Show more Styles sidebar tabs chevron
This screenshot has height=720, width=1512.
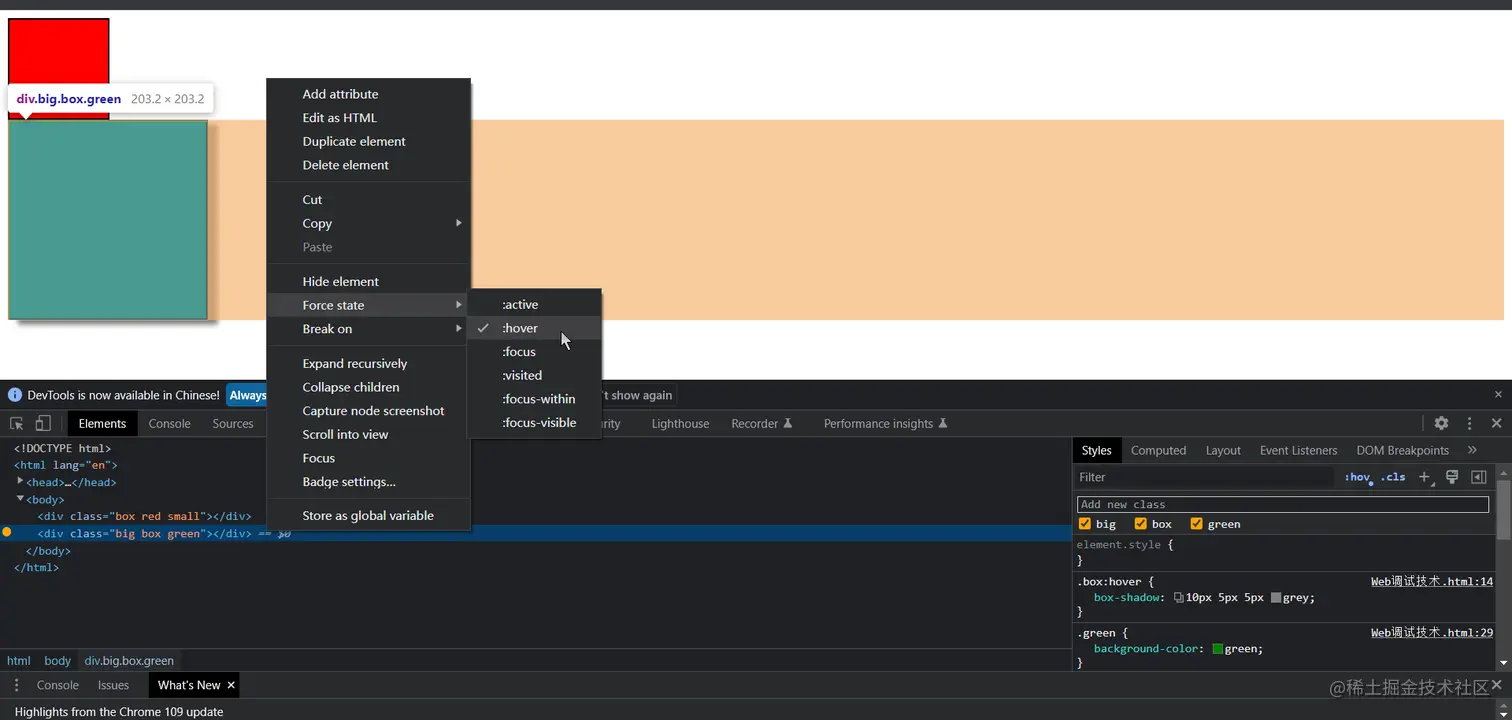(x=1472, y=450)
